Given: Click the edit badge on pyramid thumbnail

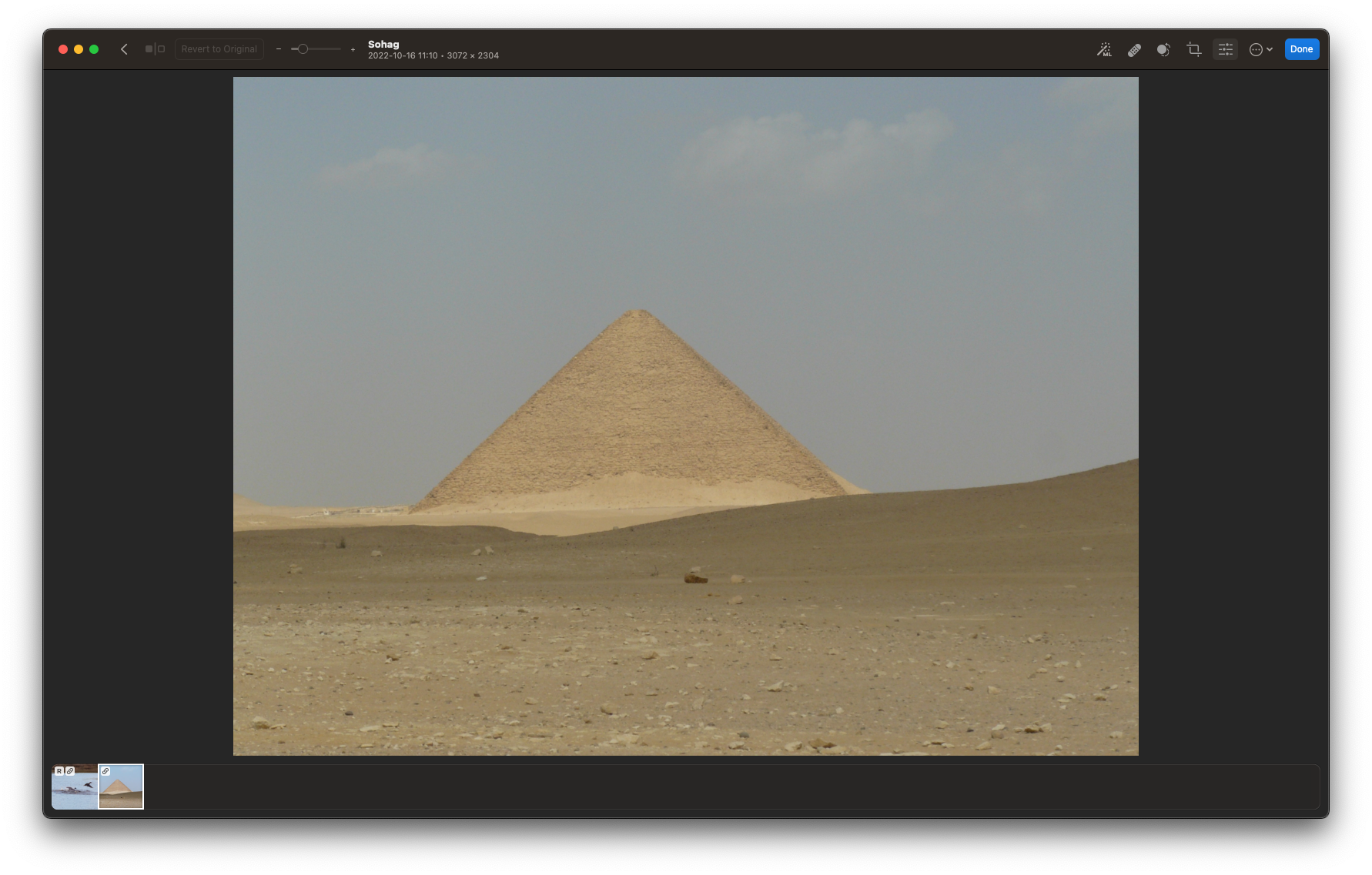Looking at the screenshot, I should [105, 771].
